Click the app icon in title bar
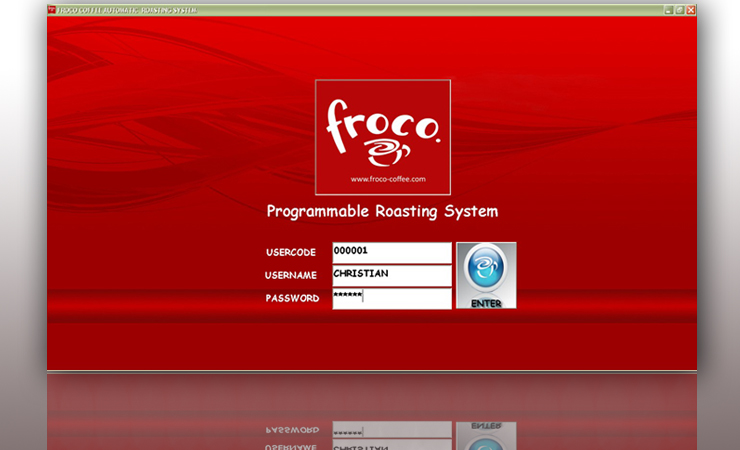740x450 pixels. [52, 10]
